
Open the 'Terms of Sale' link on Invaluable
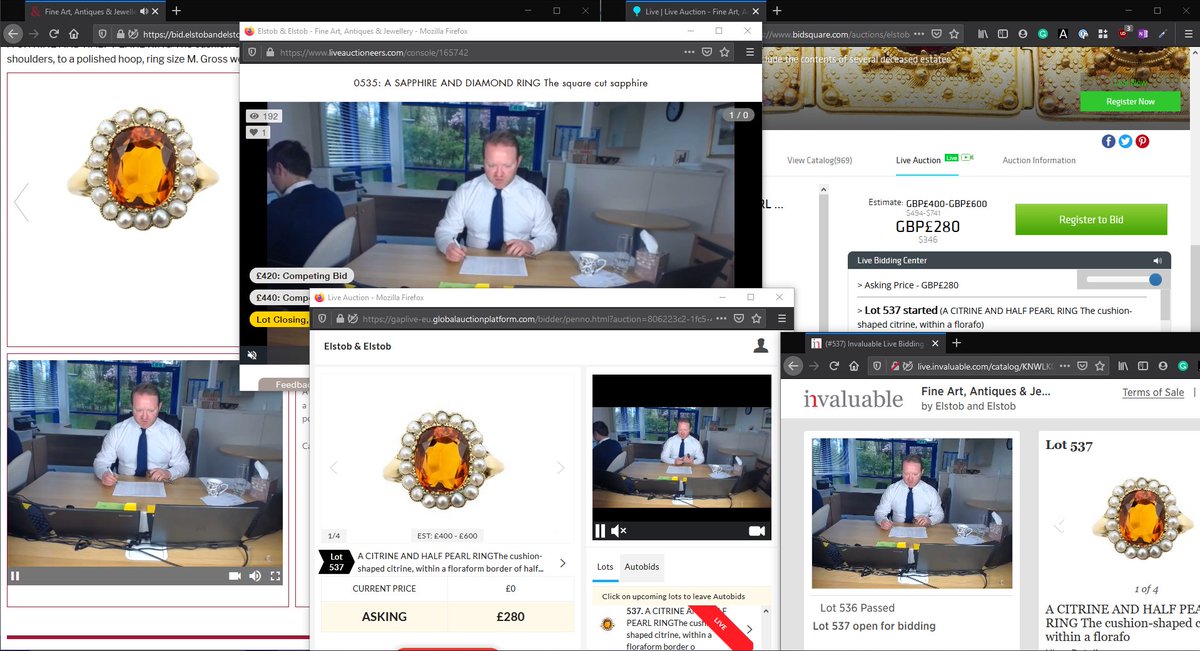pos(1152,392)
